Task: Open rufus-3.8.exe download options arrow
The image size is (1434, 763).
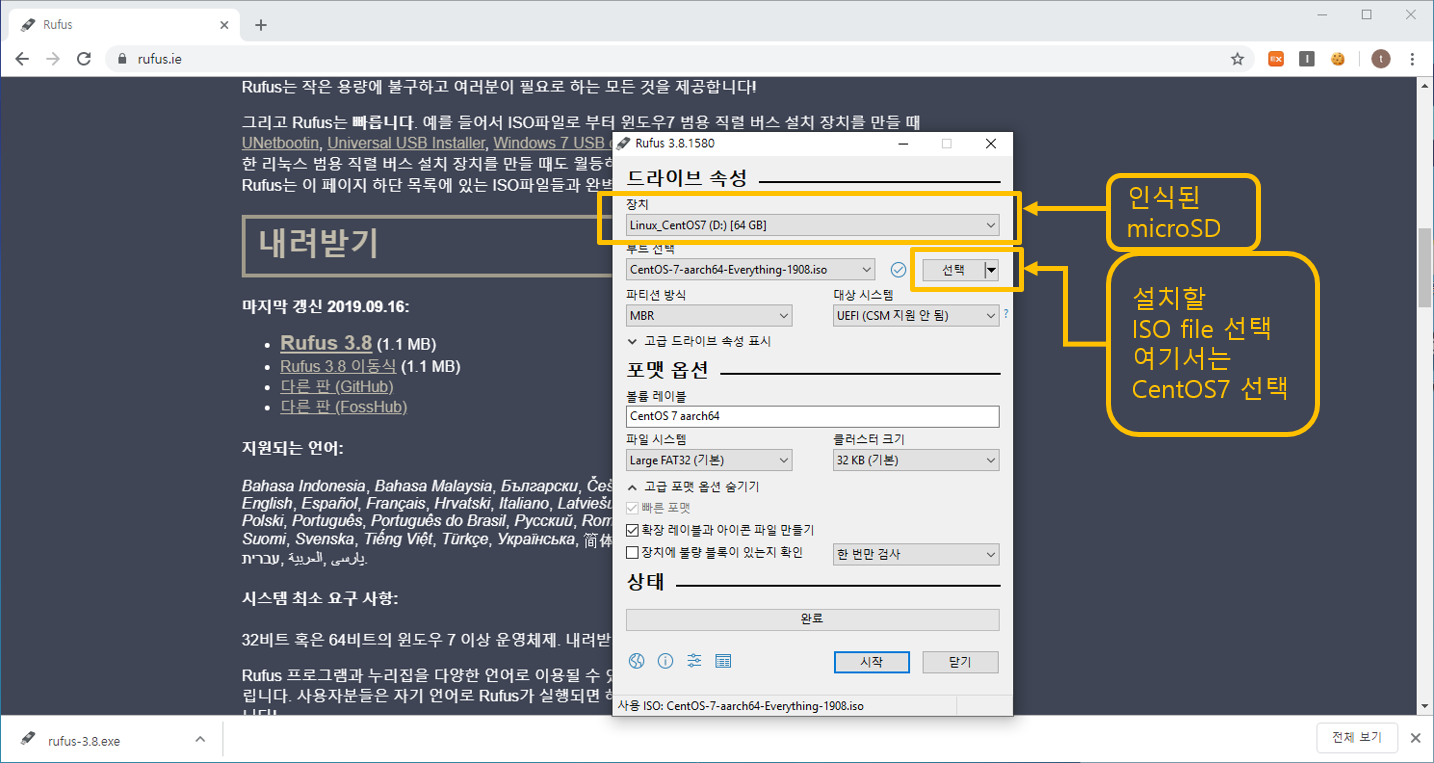Action: (200, 740)
